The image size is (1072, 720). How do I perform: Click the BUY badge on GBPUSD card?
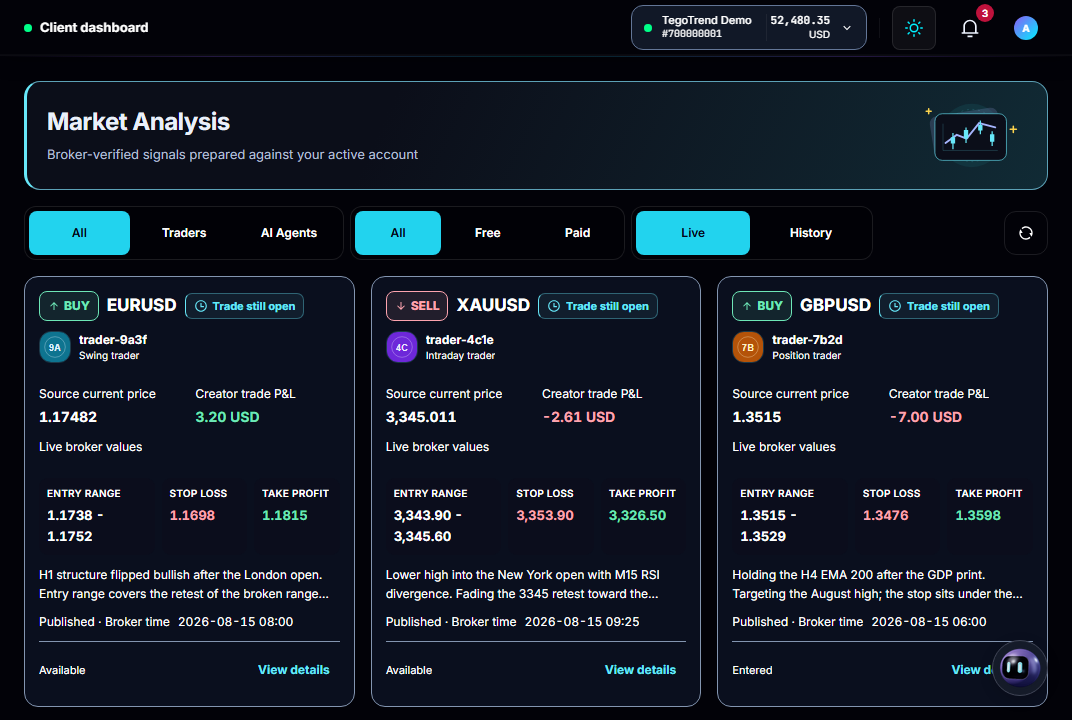point(762,306)
